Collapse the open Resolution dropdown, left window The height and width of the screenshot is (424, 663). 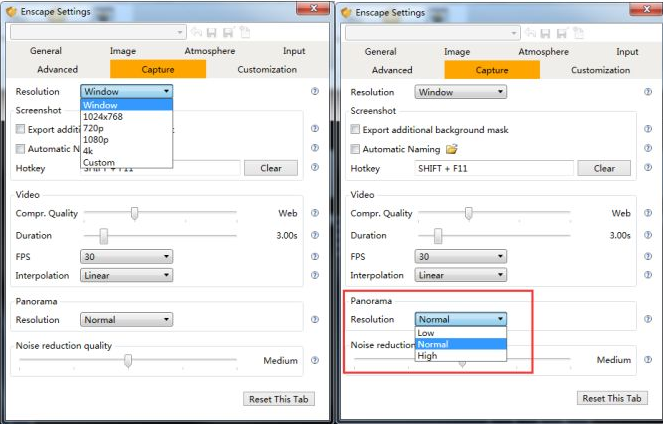126,91
